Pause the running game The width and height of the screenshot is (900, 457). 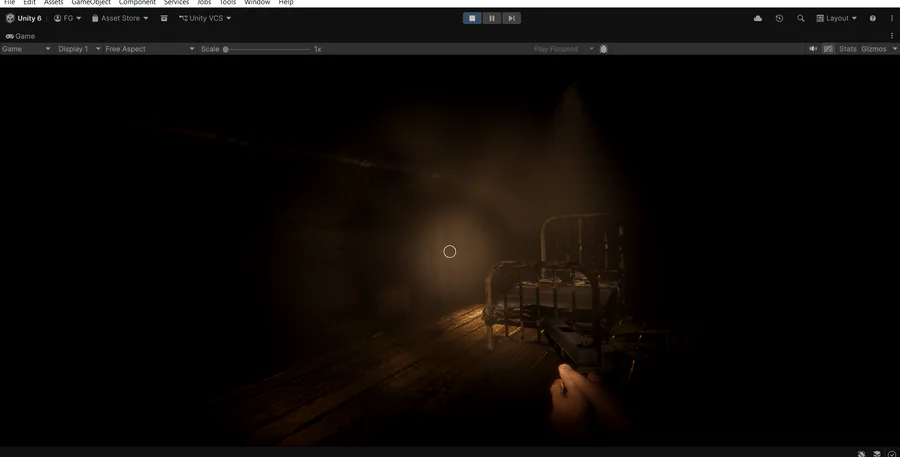coord(492,18)
